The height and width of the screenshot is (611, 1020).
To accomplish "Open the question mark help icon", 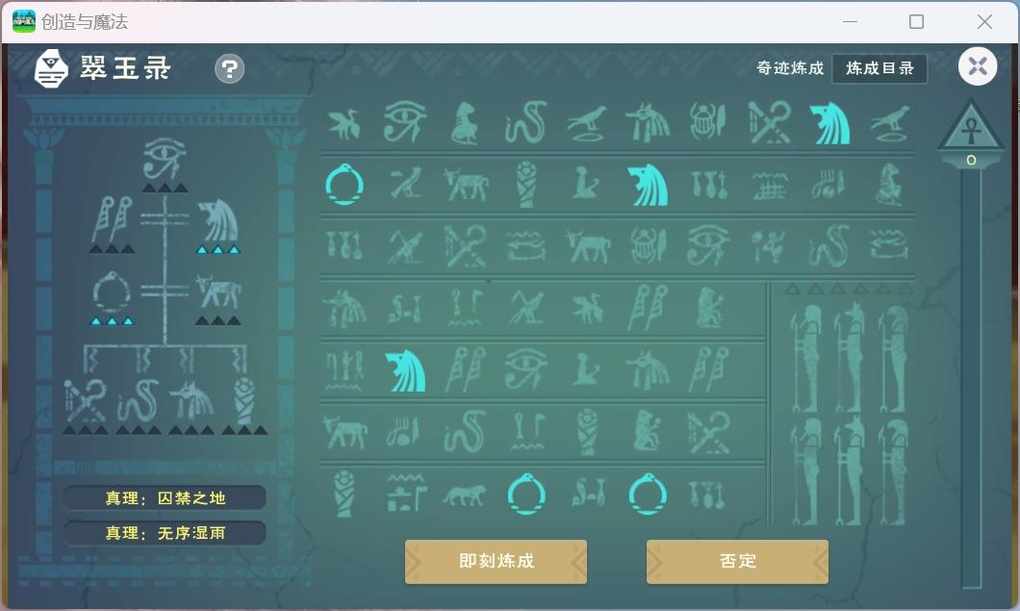I will 230,68.
